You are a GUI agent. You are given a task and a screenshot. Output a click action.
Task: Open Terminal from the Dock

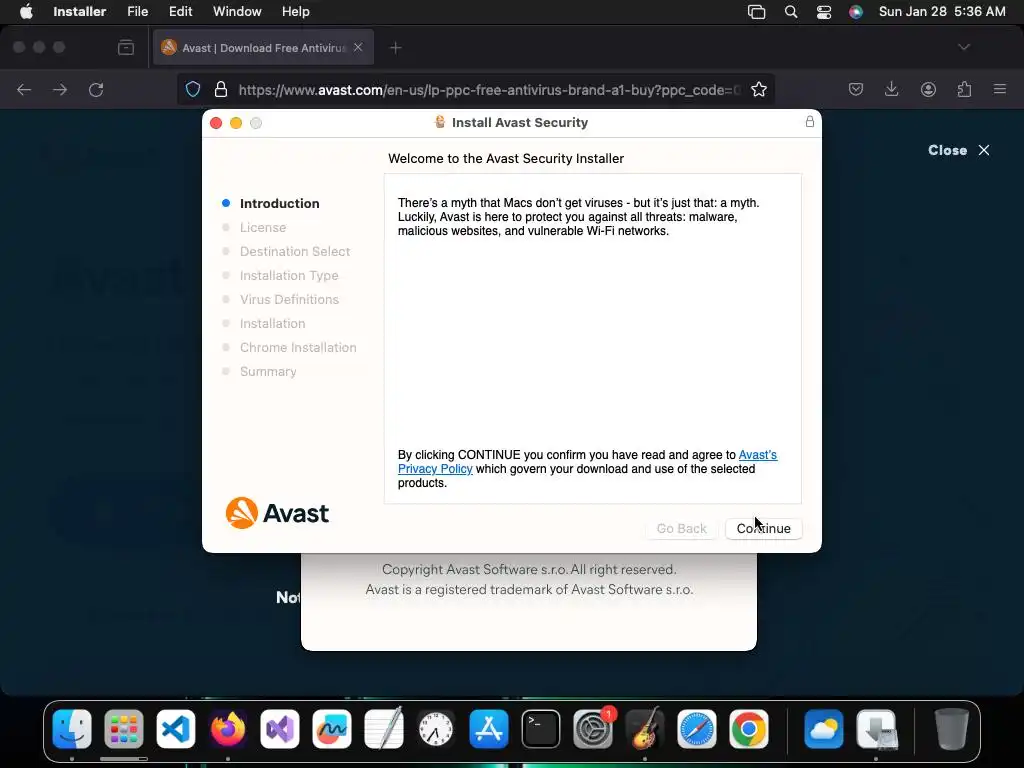coord(541,729)
